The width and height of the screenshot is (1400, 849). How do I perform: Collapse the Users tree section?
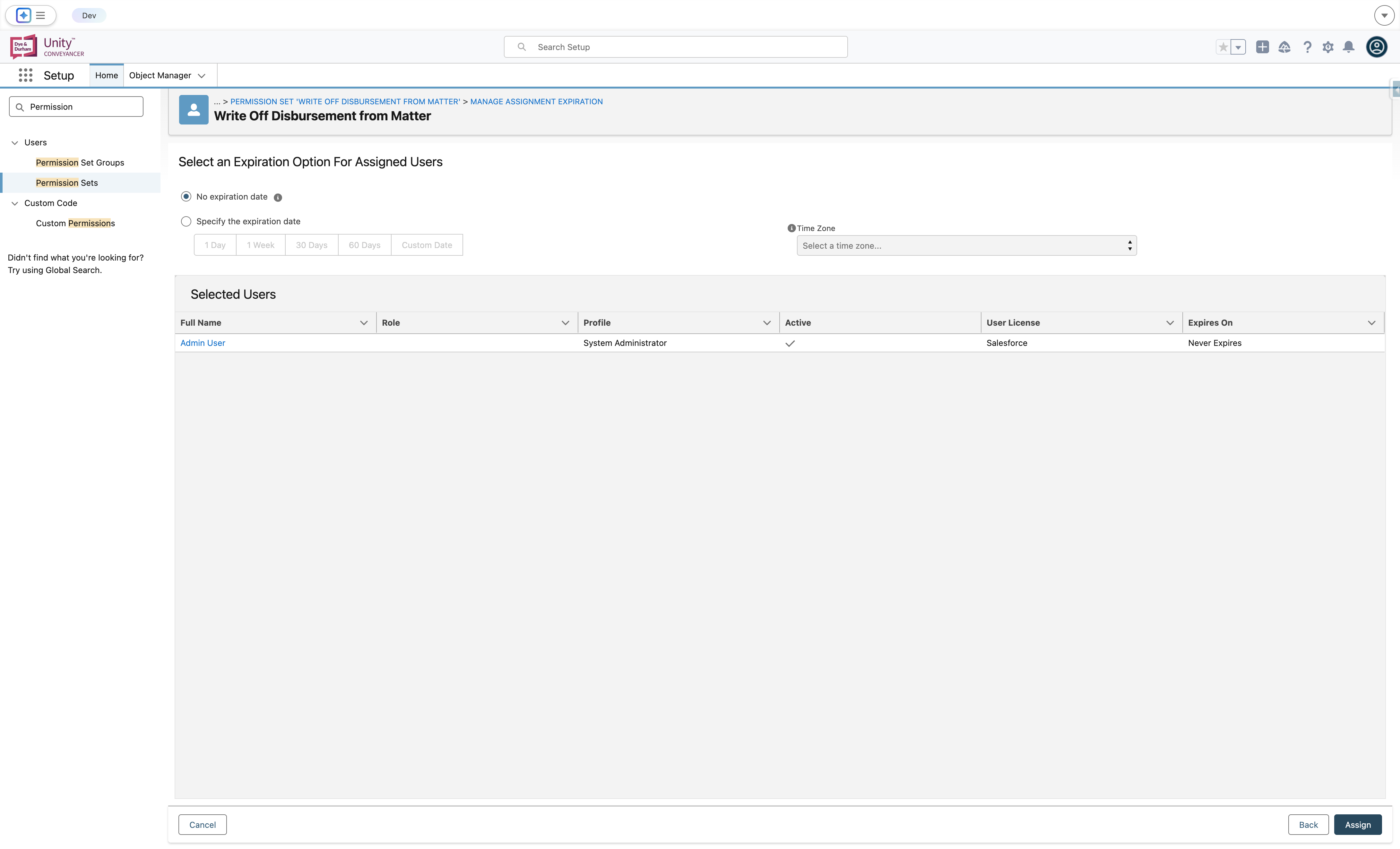tap(15, 142)
